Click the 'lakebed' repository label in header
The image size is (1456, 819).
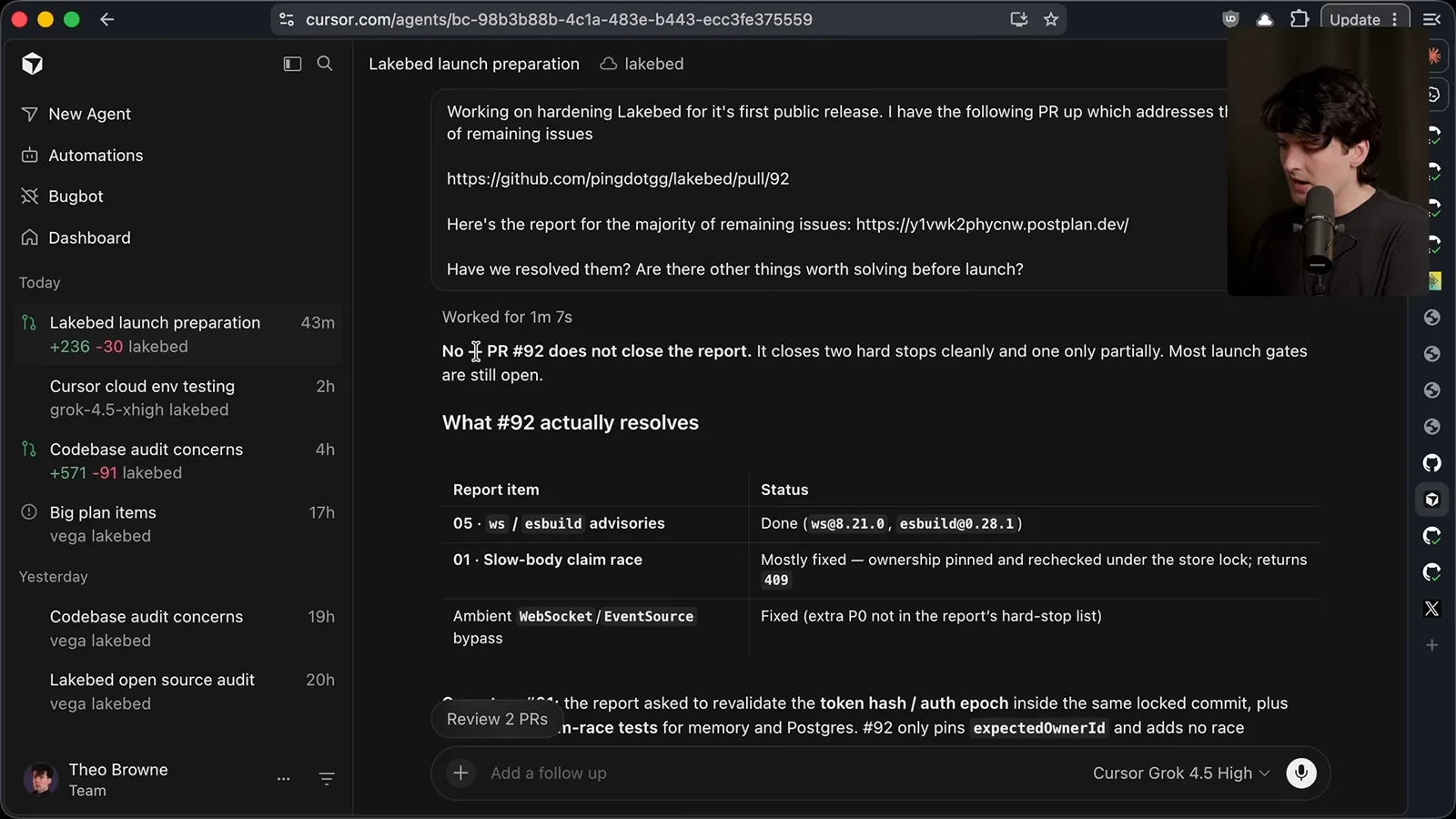654,64
